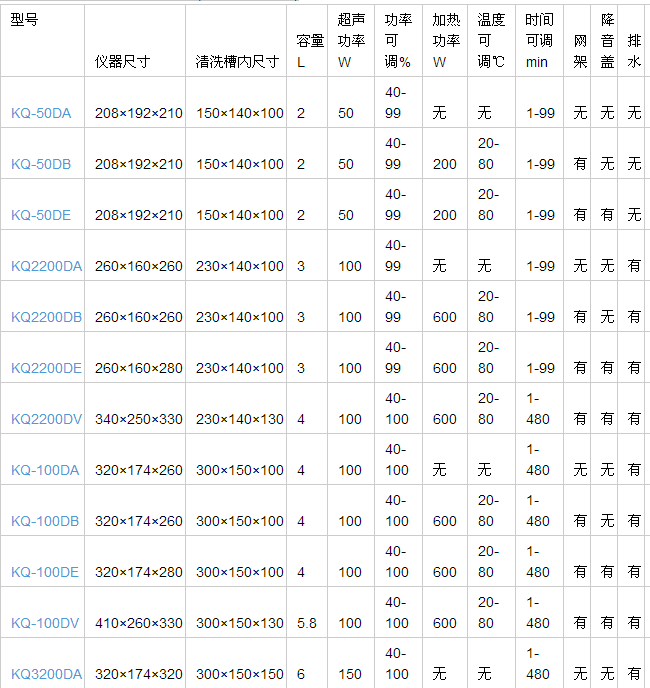This screenshot has height=688, width=650.
Task: Select the 加热功率 W column header
Action: [445, 41]
